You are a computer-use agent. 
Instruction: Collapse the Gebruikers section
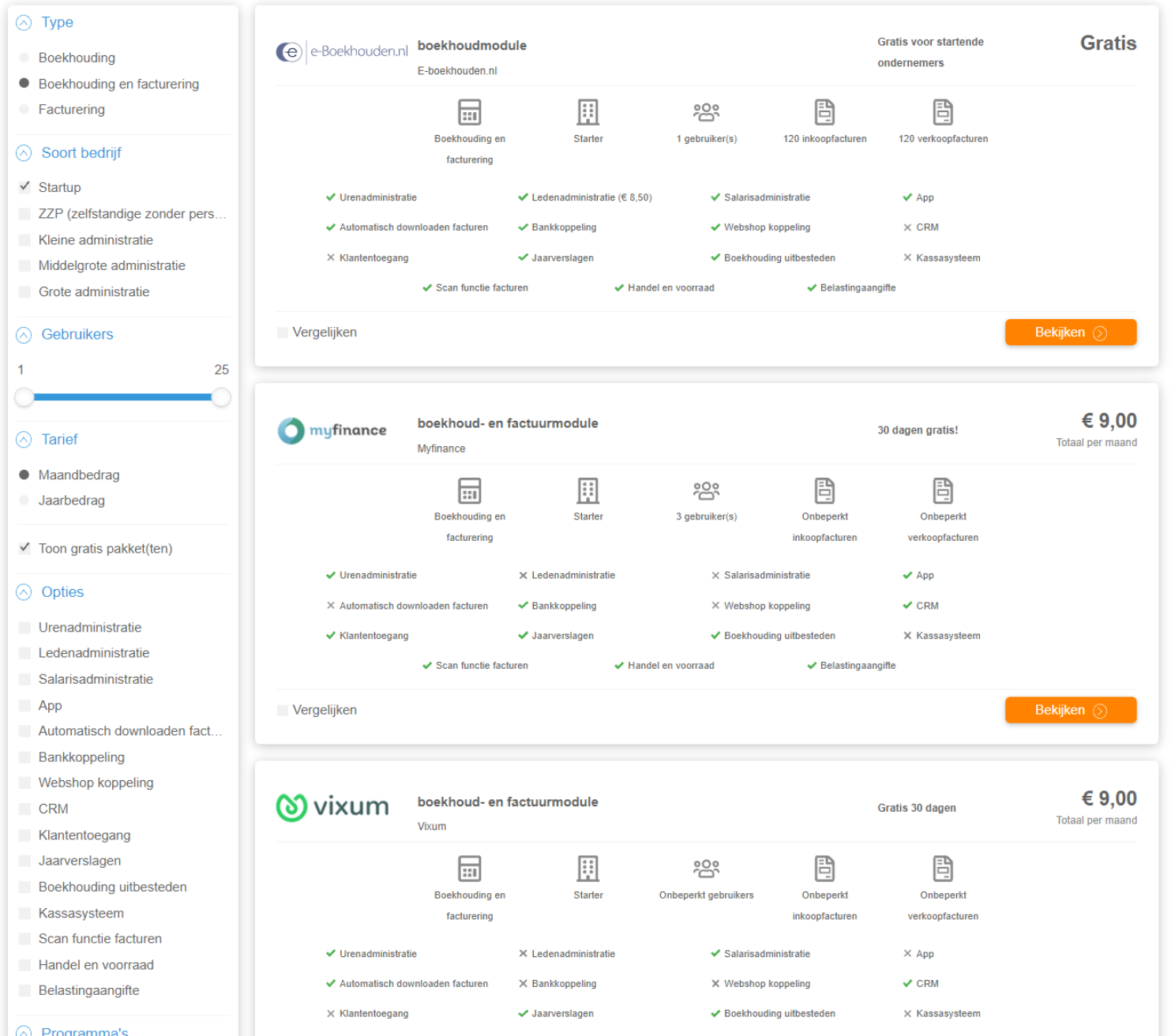pyautogui.click(x=24, y=335)
